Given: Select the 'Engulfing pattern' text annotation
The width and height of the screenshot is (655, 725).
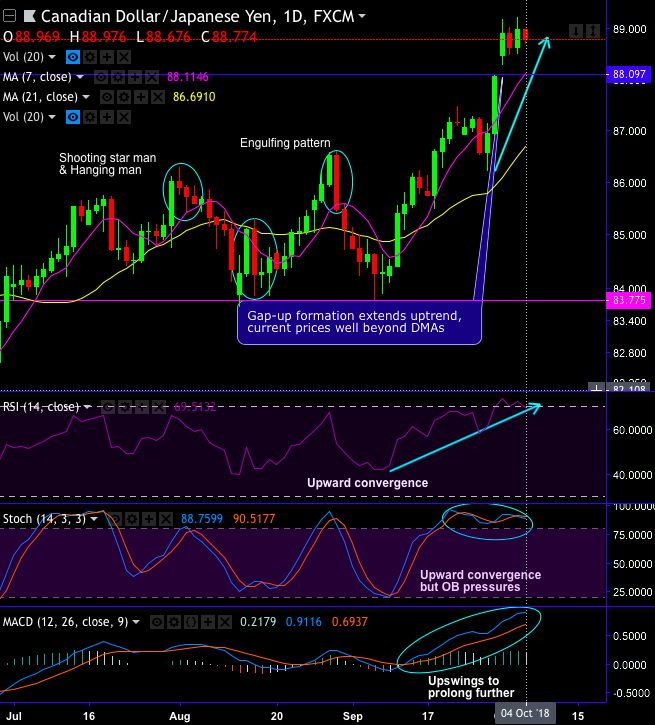Looking at the screenshot, I should coord(285,143).
